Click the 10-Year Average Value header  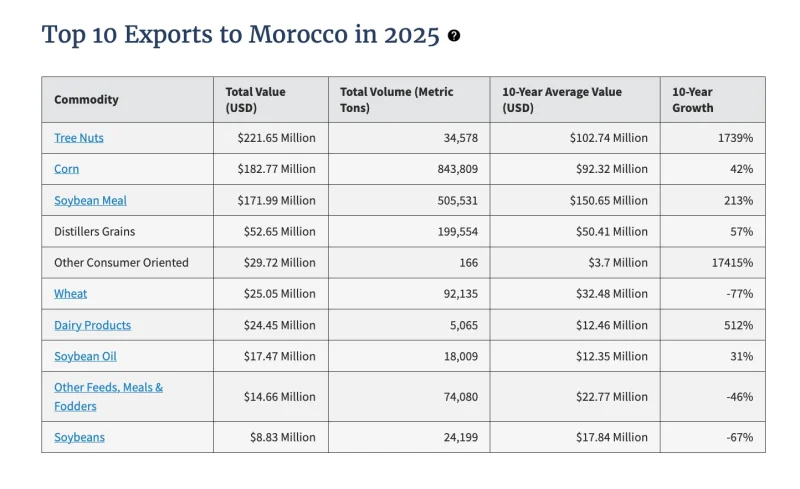562,100
